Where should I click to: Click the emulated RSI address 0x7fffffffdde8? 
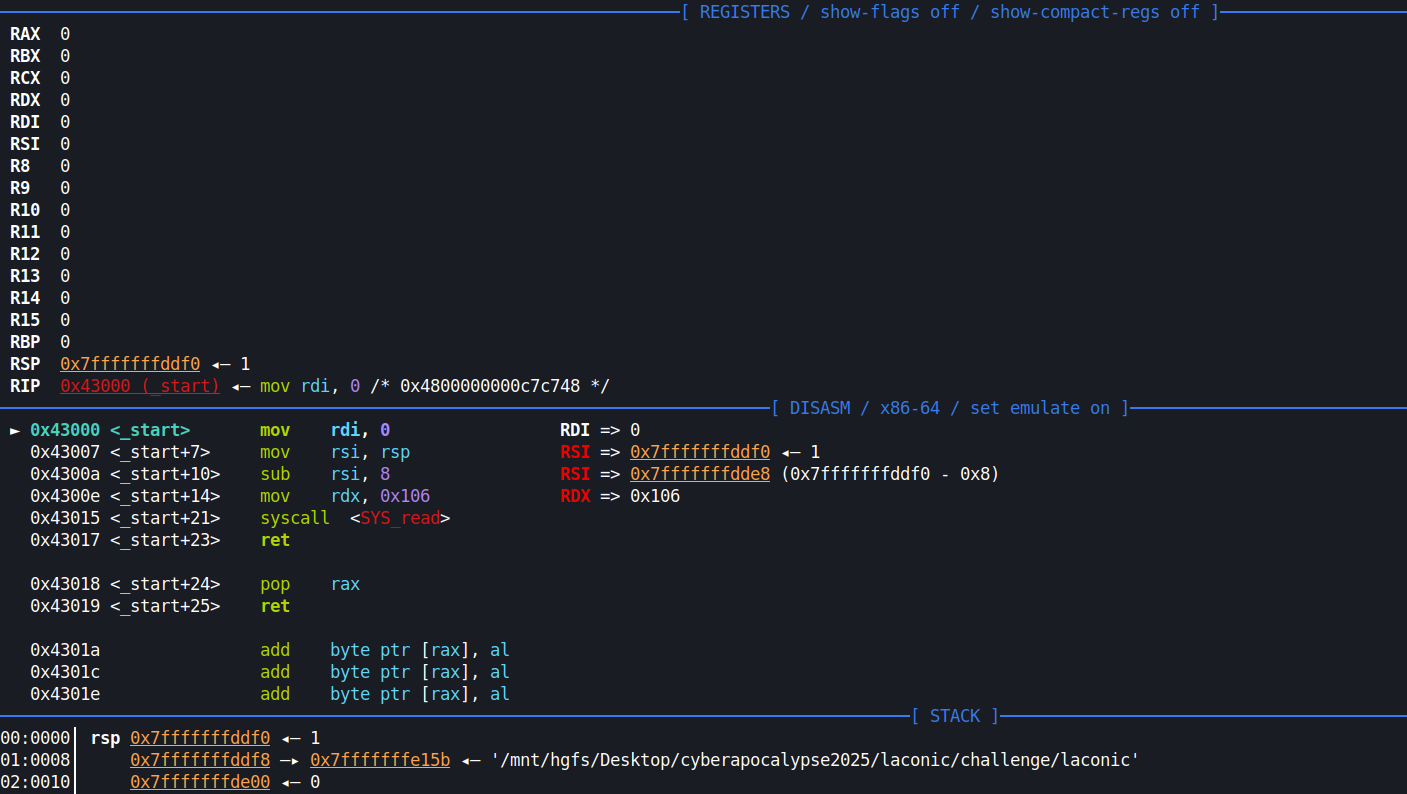coord(700,474)
